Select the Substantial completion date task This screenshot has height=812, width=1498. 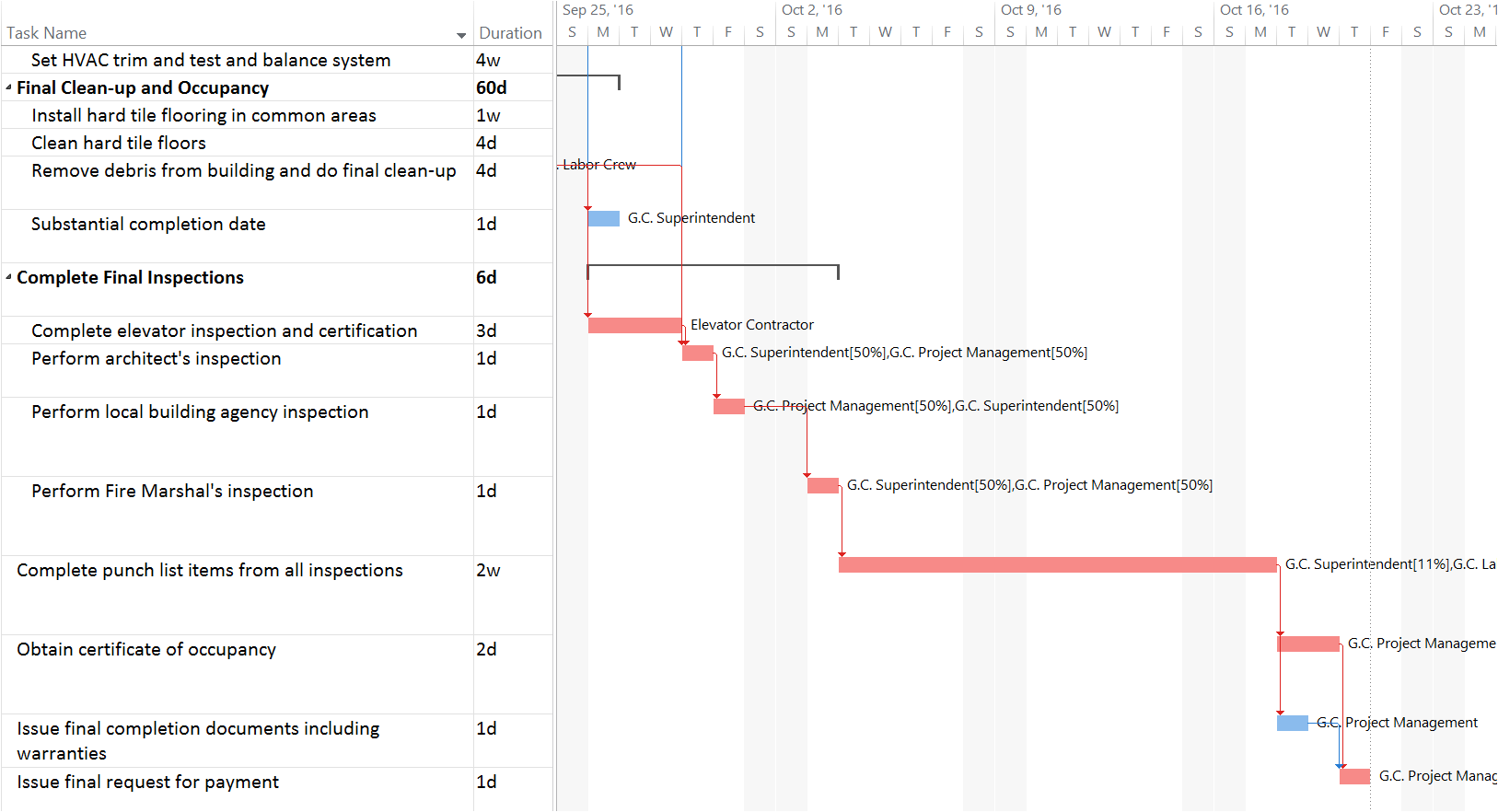(147, 224)
